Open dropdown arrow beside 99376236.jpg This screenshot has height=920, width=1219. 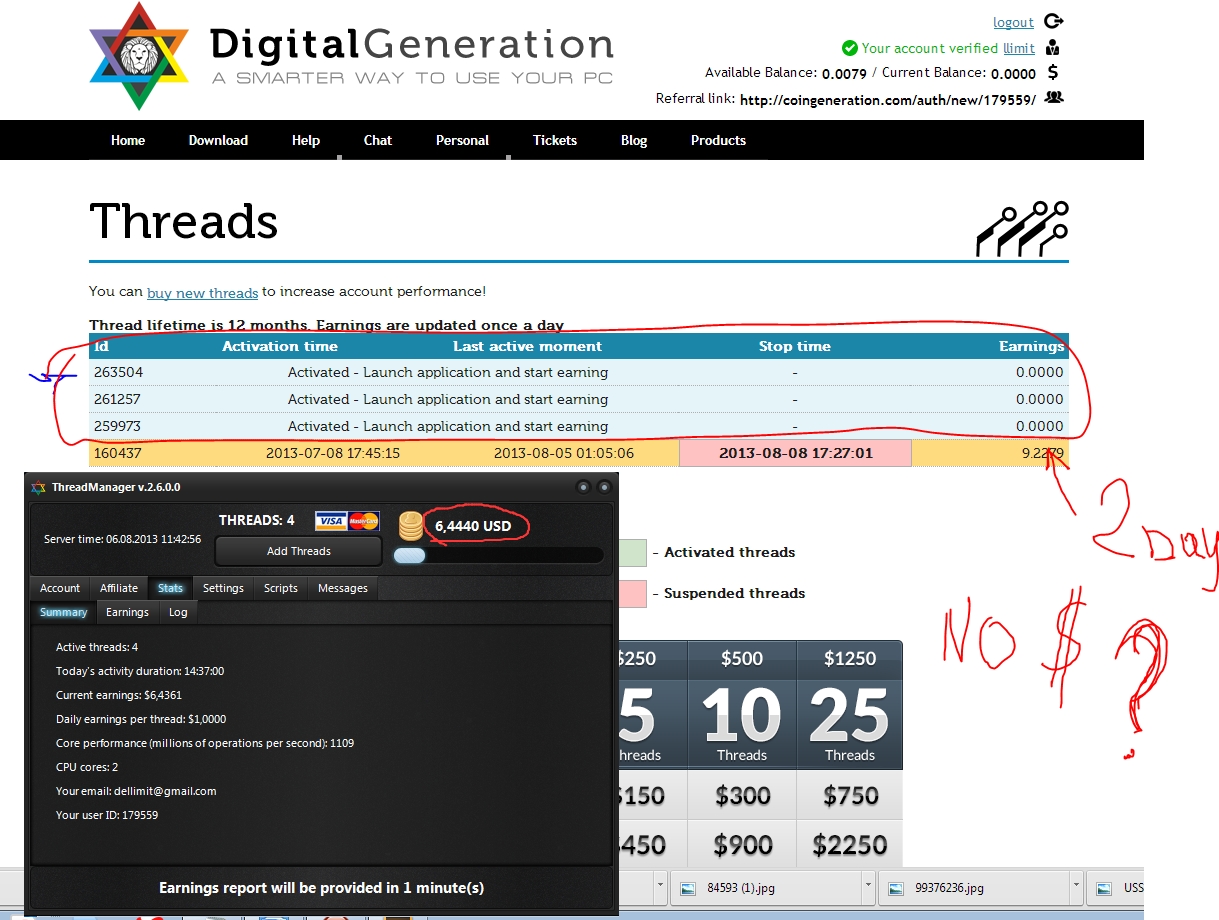[1075, 887]
